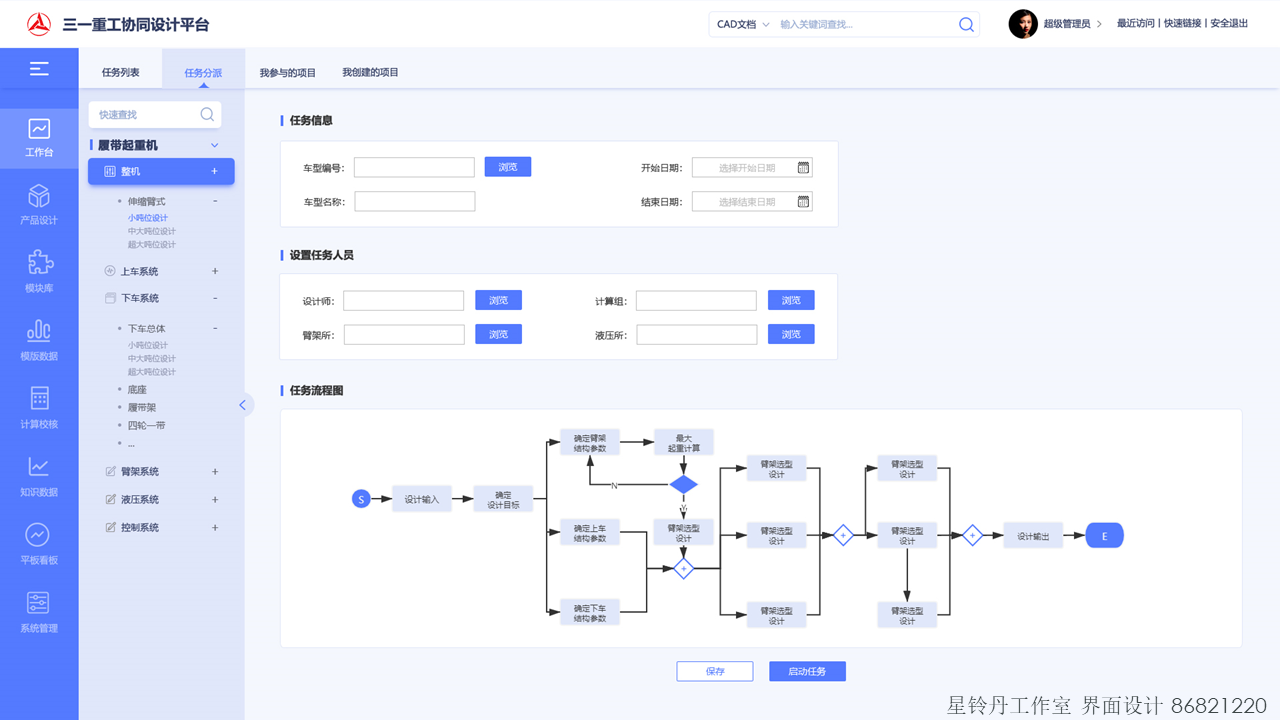
Task: Click the user avatar picture
Action: coord(1023,24)
